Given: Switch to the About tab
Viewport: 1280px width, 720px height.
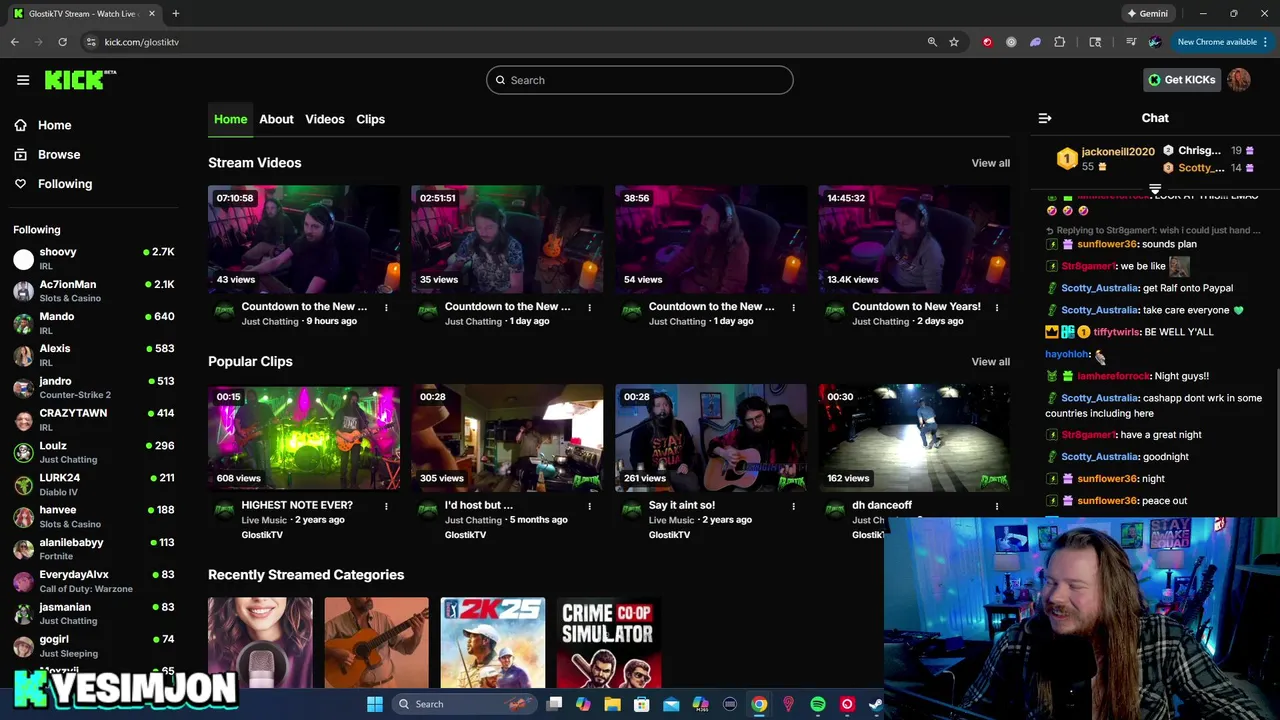Looking at the screenshot, I should pyautogui.click(x=276, y=119).
